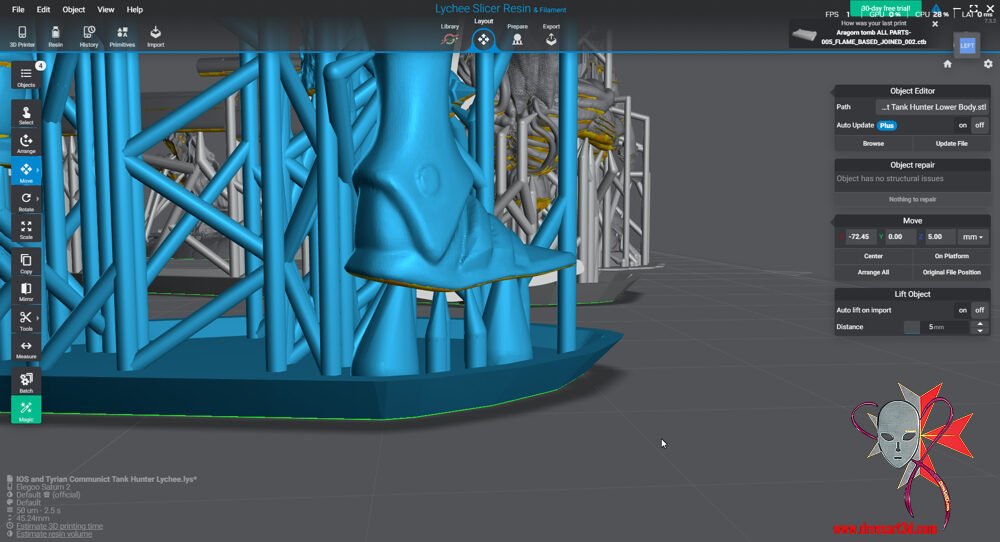Click the LEFT view orientation cube
Viewport: 1000px width, 542px height.
click(967, 45)
